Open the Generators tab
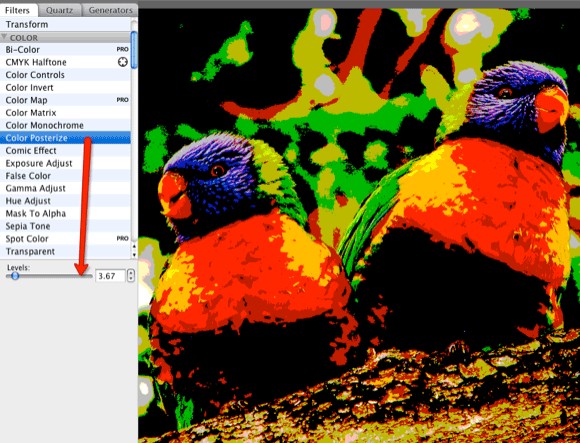The height and width of the screenshot is (443, 580). (110, 10)
